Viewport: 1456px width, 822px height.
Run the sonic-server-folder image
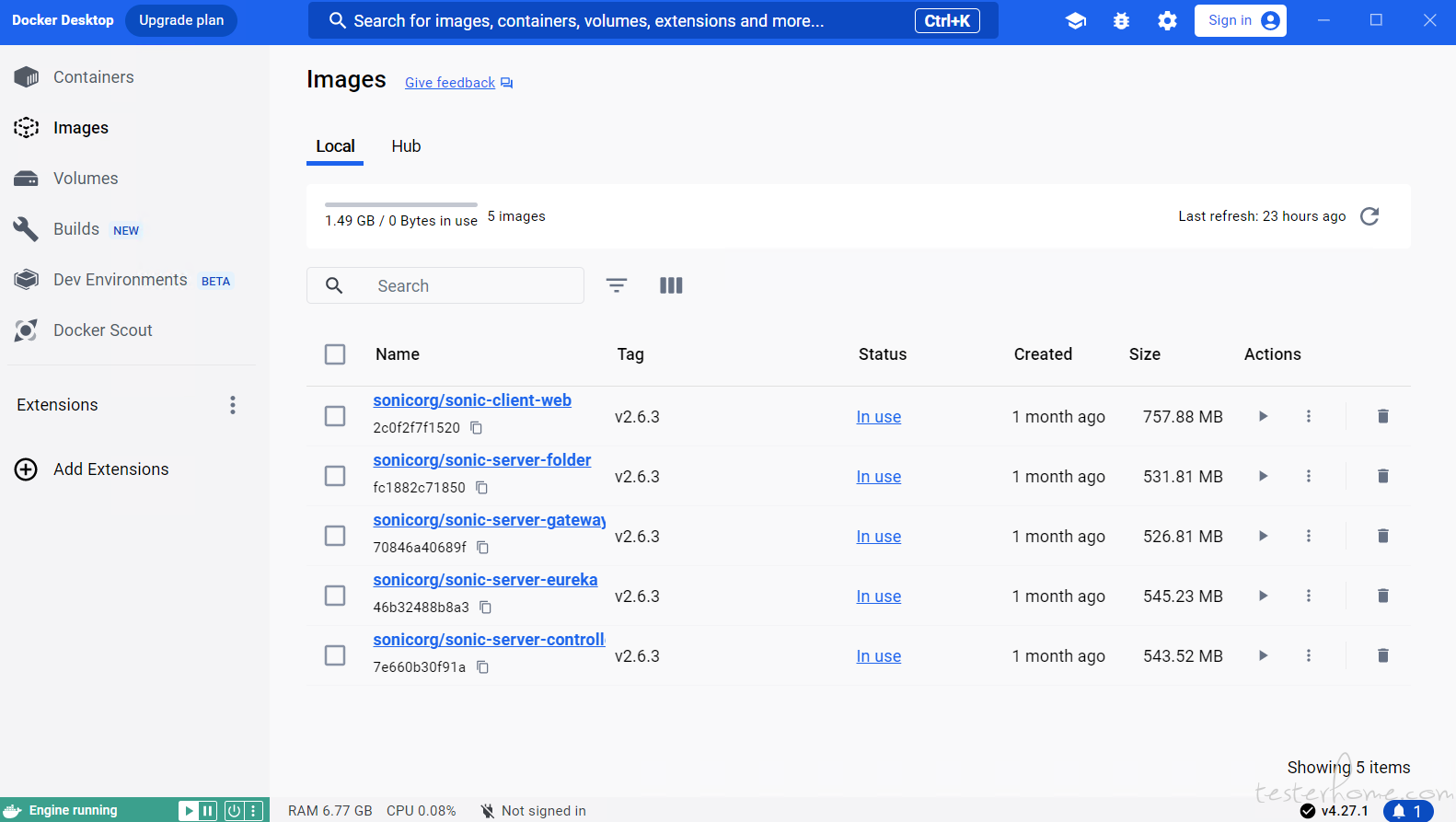[1264, 476]
